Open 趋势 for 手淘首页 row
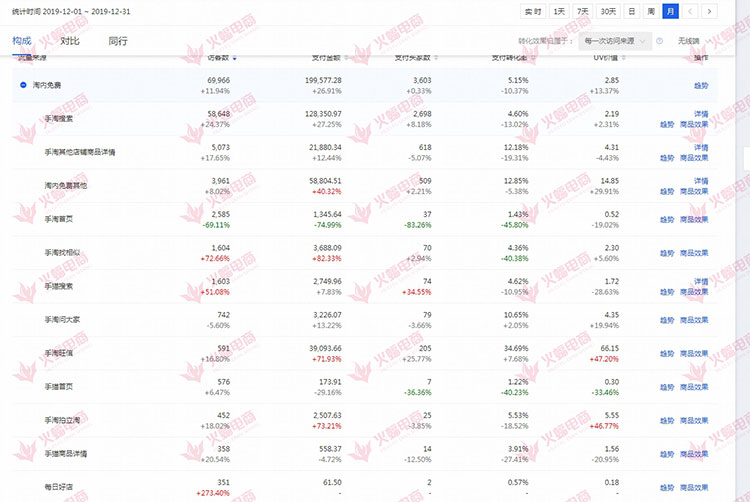 (667, 219)
